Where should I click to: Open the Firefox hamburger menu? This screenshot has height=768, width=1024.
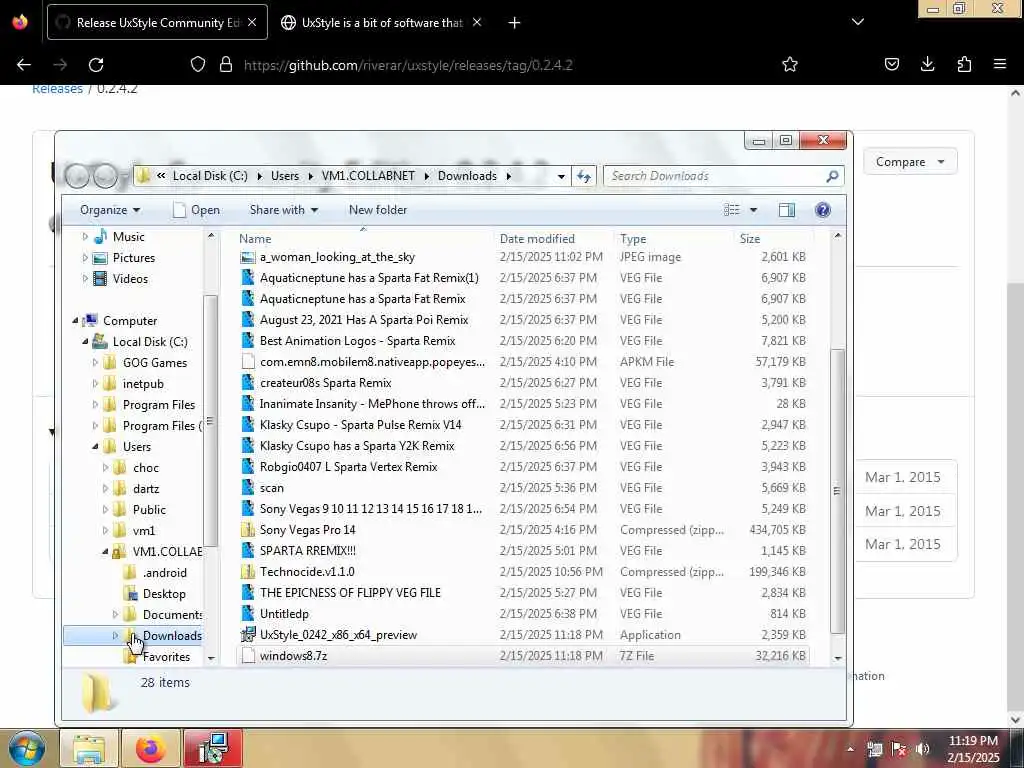999,64
